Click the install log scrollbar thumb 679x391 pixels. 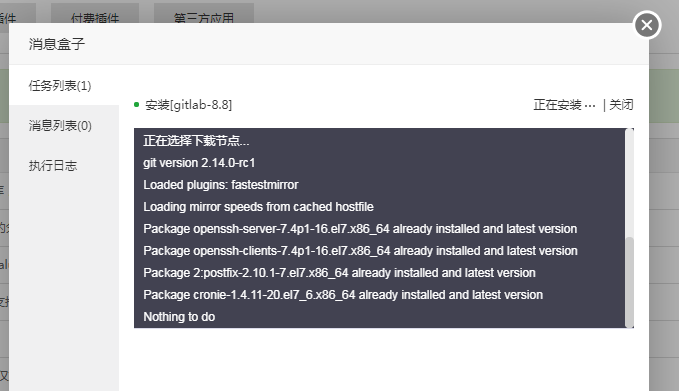tap(629, 281)
